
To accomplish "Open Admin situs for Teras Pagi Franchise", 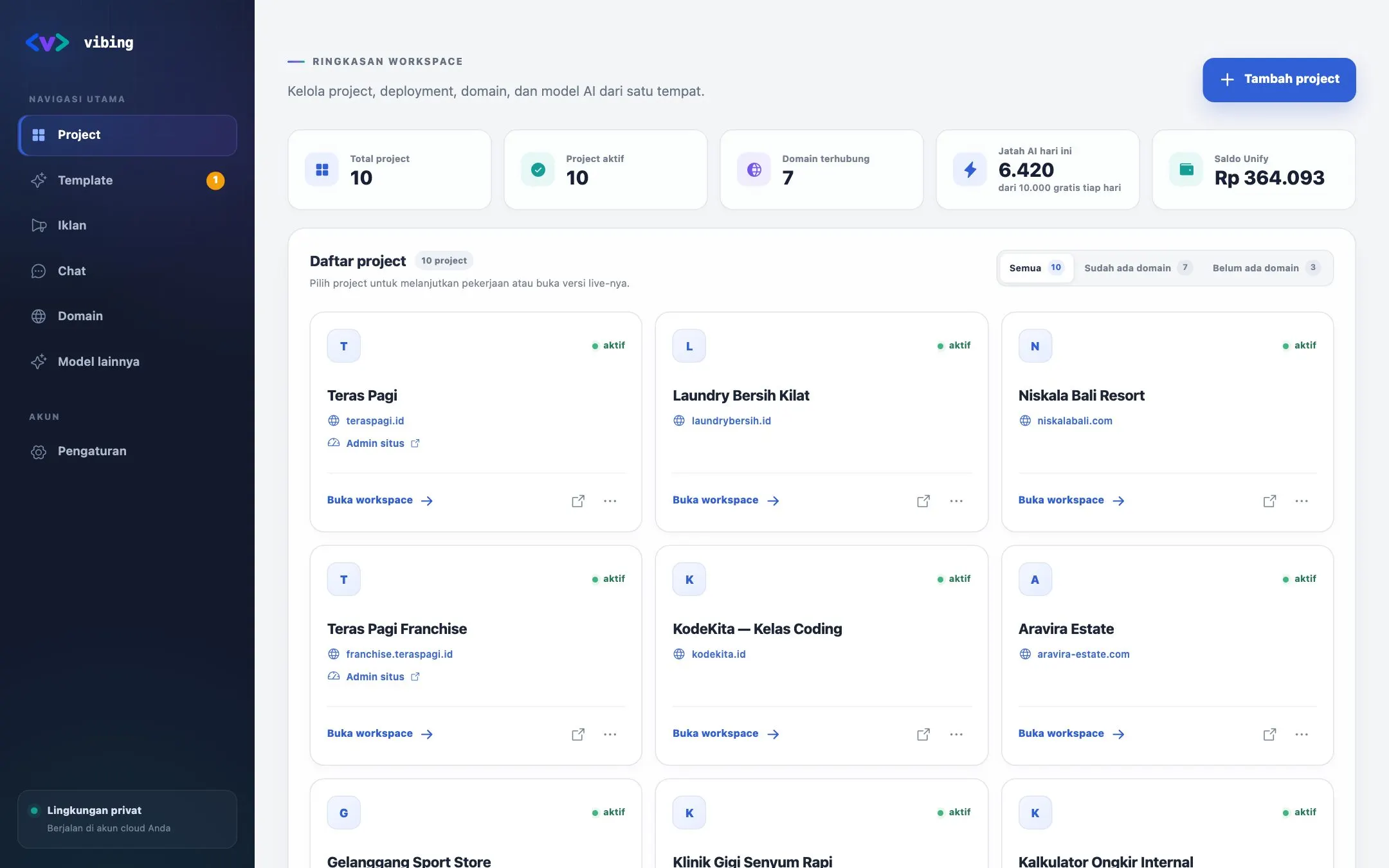I will pyautogui.click(x=376, y=677).
